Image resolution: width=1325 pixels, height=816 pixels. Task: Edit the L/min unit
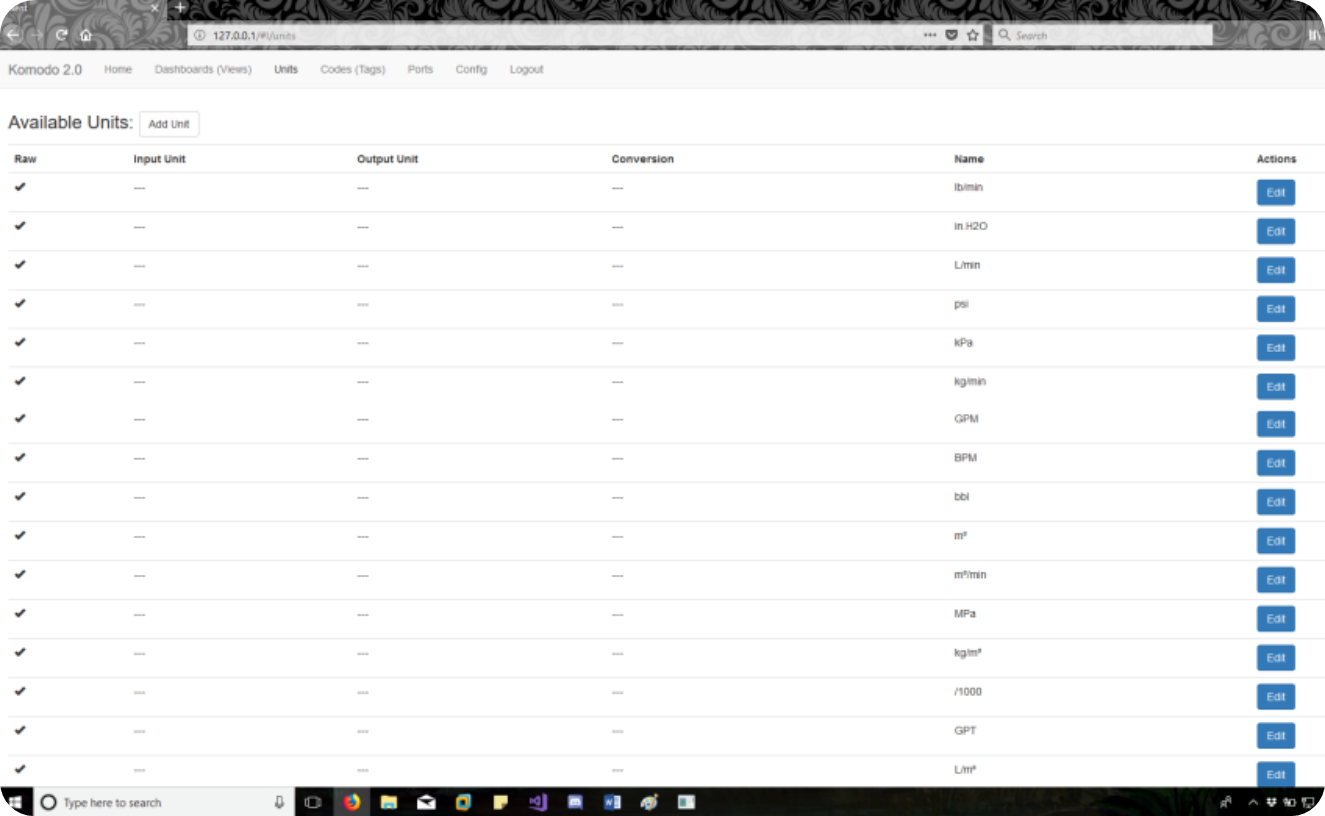(1275, 270)
